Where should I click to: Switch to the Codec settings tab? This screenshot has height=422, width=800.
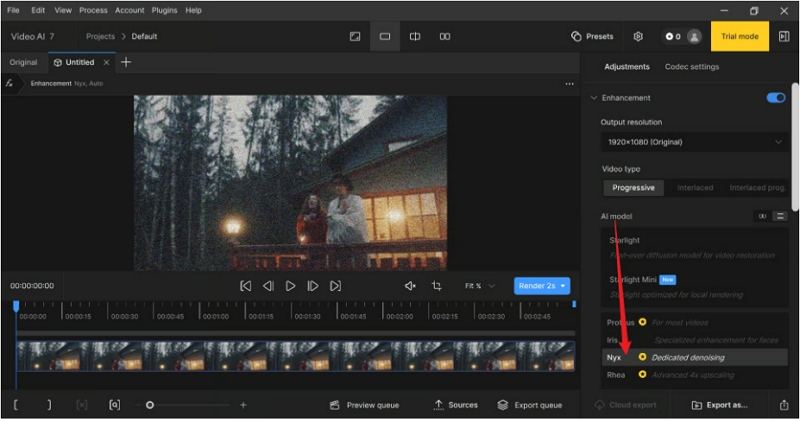[x=691, y=67]
